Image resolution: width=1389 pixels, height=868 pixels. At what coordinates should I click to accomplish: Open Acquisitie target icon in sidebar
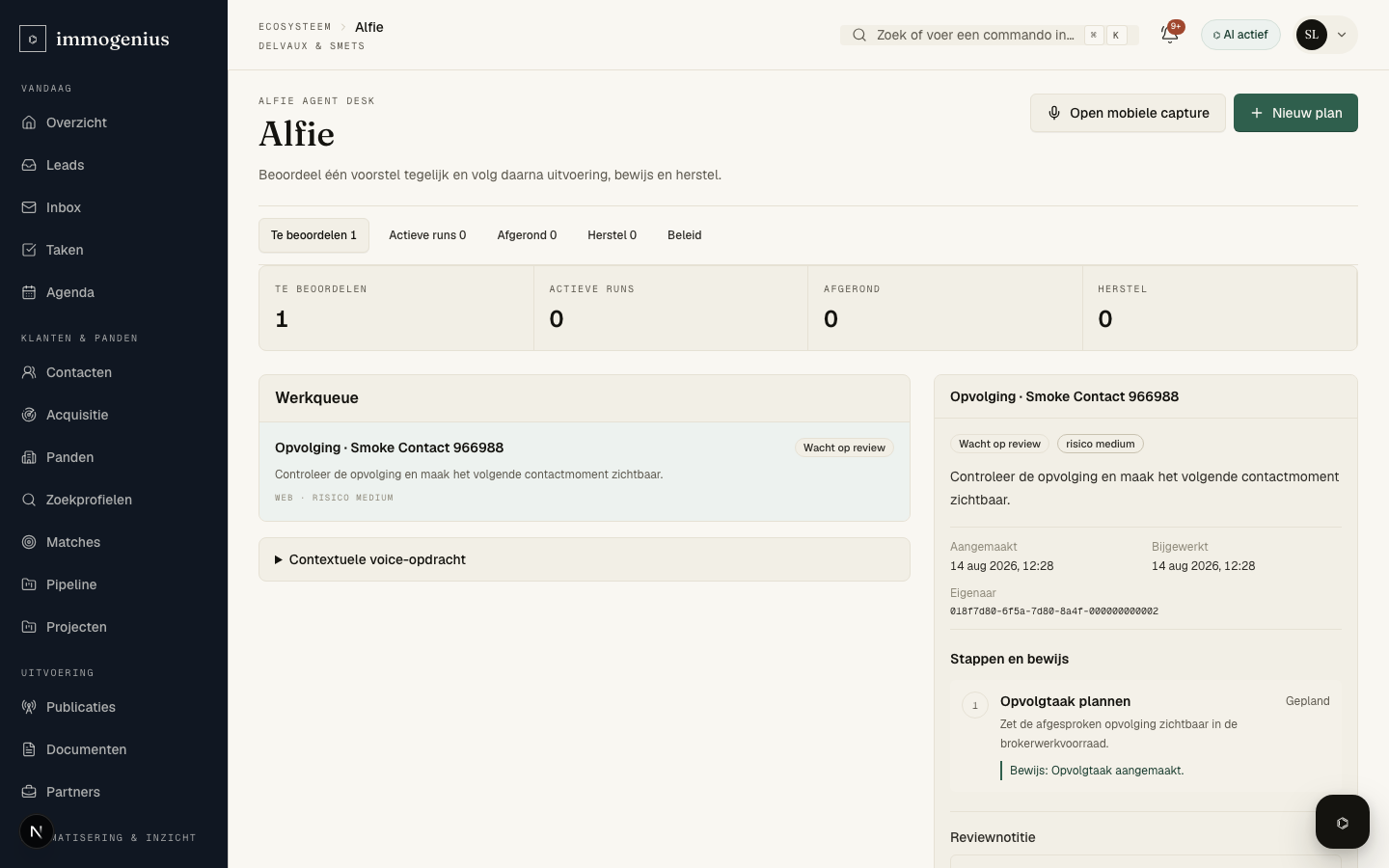click(29, 415)
